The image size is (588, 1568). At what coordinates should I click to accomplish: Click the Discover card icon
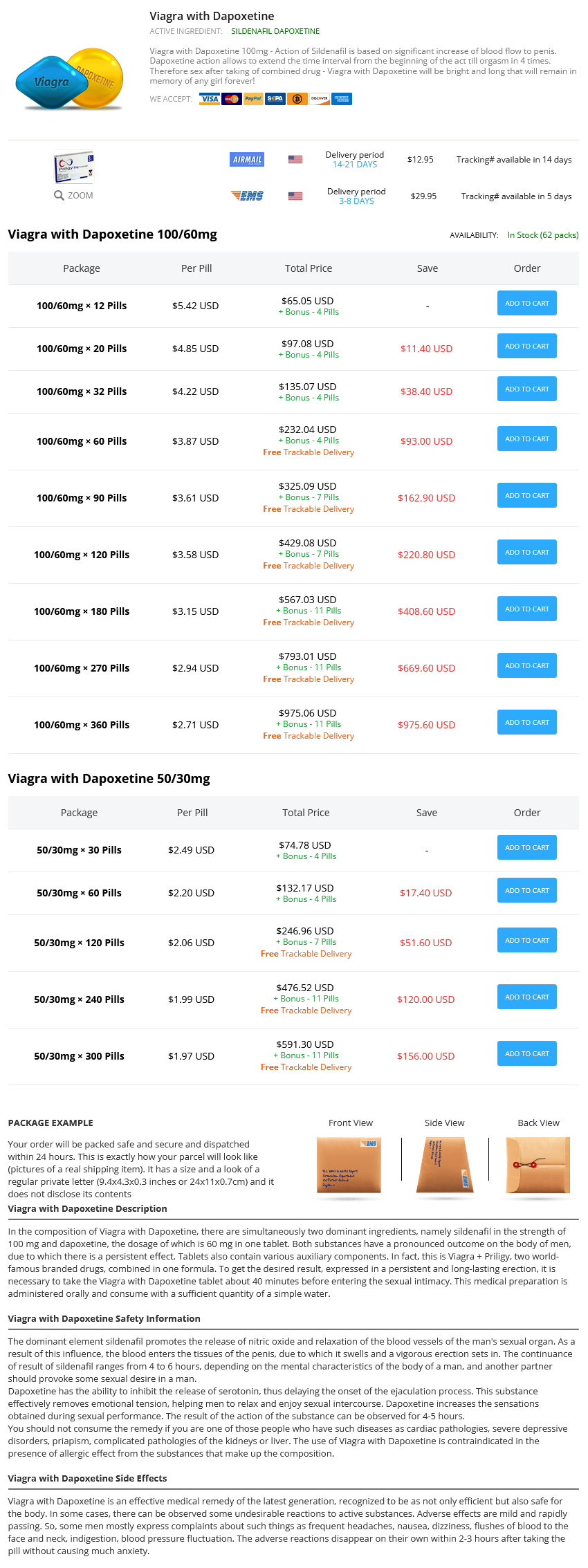(x=320, y=99)
